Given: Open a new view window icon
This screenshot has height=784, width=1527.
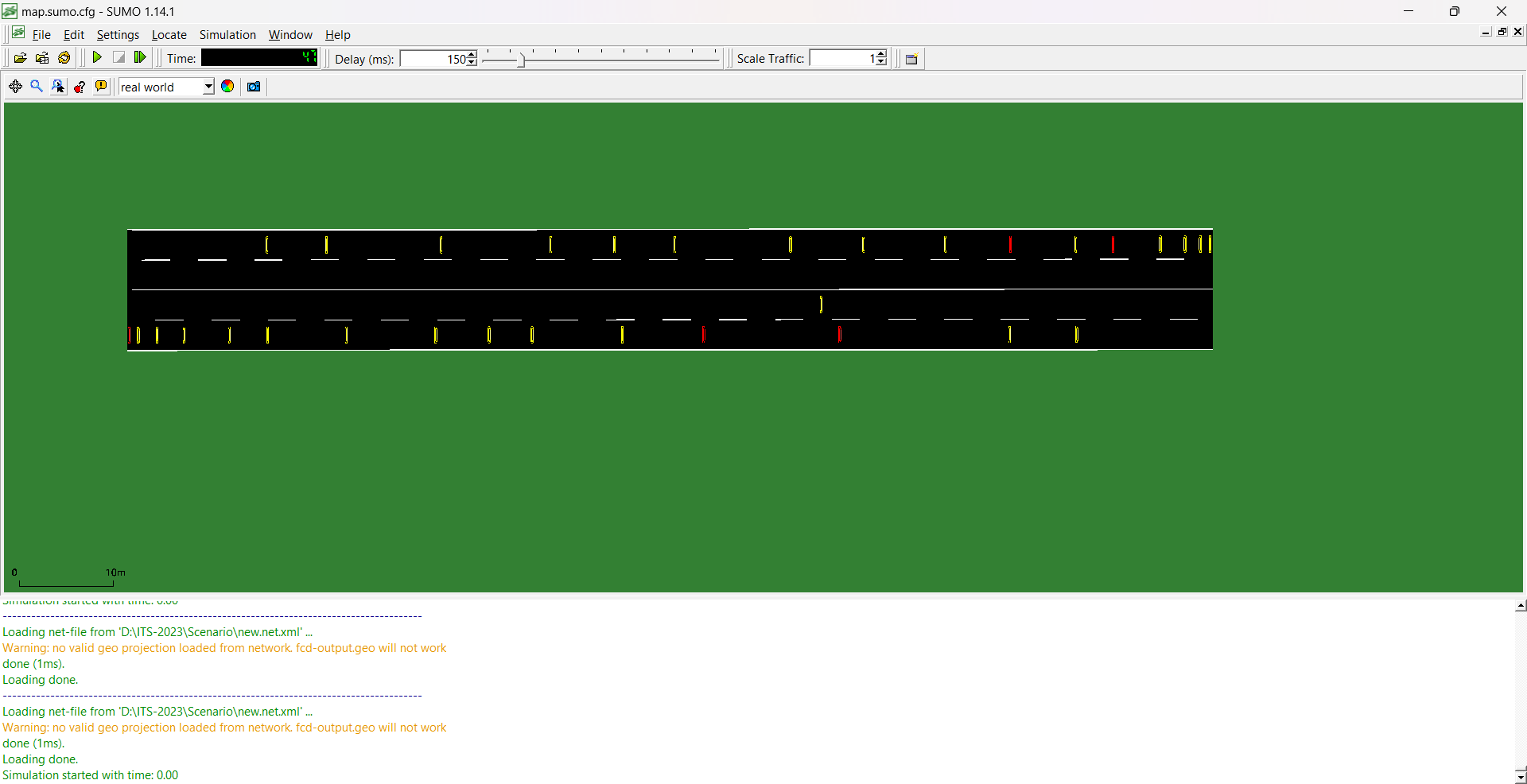Looking at the screenshot, I should click(912, 59).
